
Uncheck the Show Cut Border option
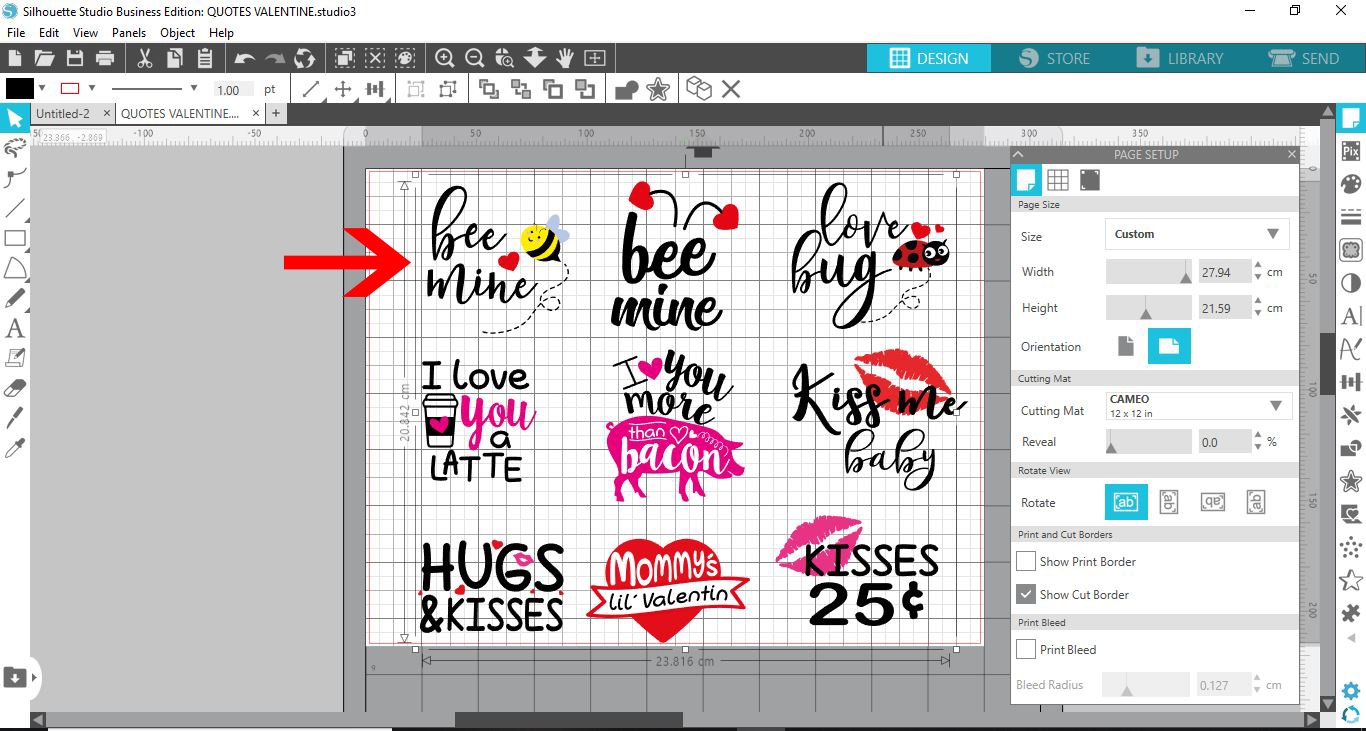[x=1025, y=594]
